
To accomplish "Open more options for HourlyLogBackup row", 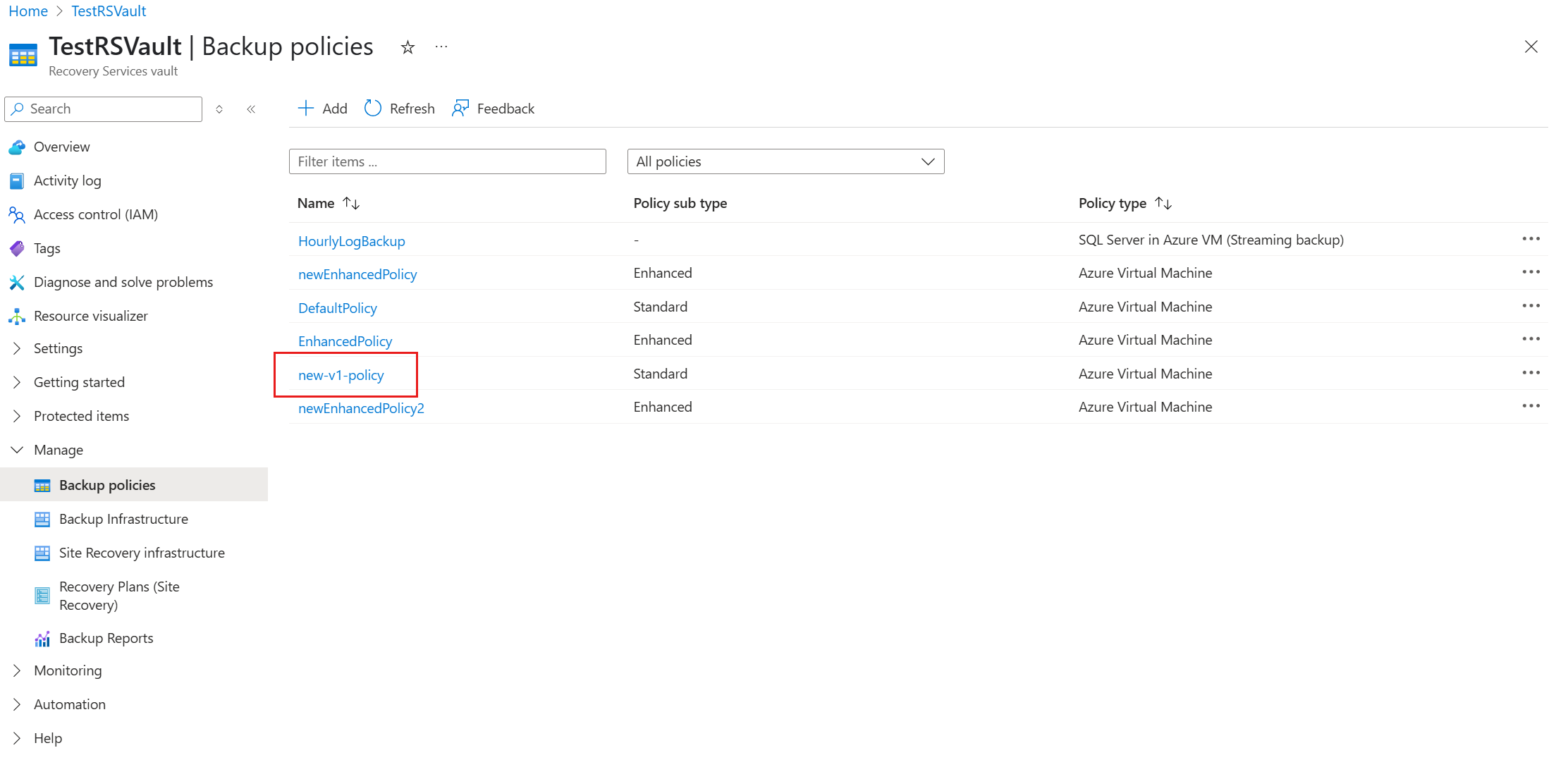I will (1531, 239).
